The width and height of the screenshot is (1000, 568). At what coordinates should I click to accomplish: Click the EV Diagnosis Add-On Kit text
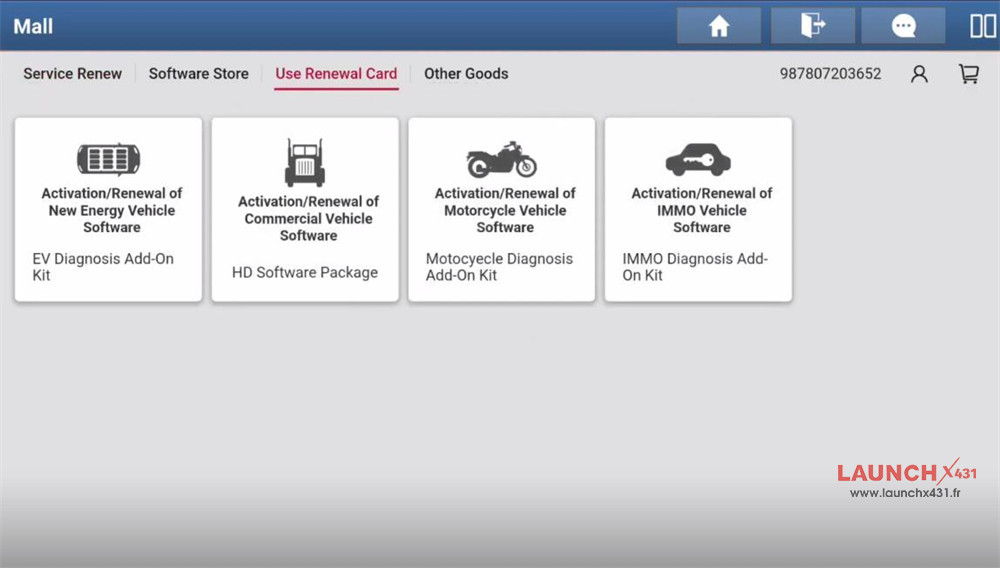point(103,267)
